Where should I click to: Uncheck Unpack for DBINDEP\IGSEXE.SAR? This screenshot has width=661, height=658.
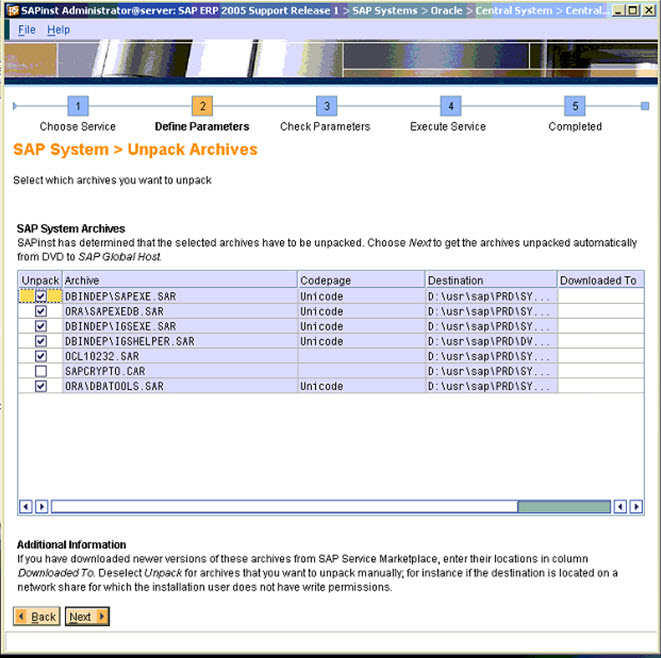tap(41, 326)
